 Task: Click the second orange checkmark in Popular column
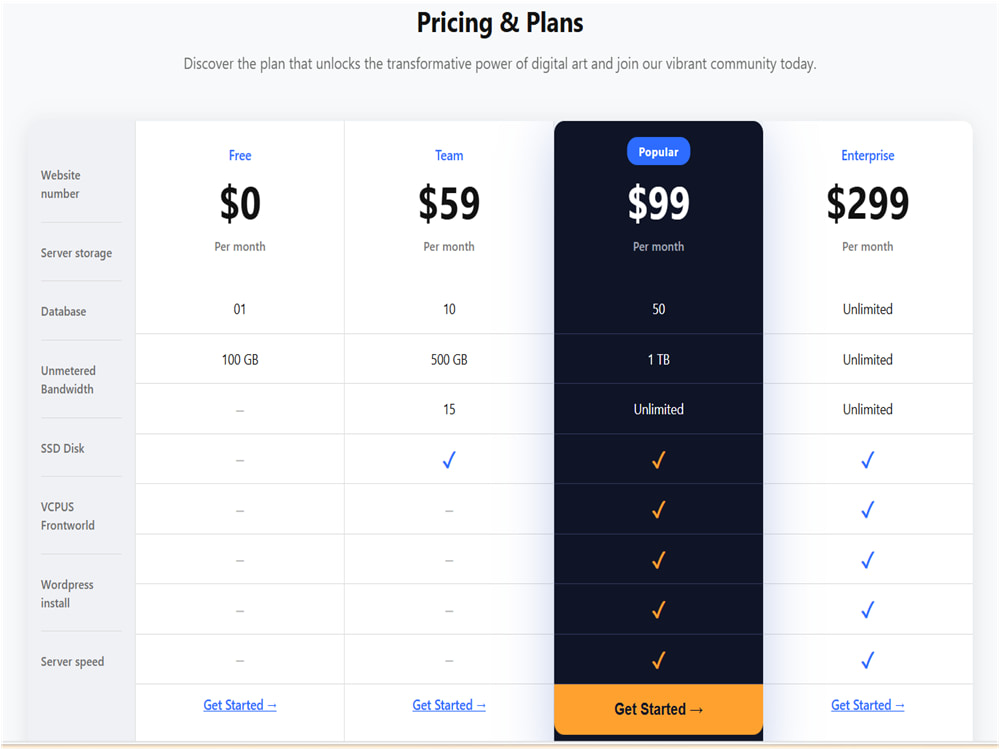[658, 510]
